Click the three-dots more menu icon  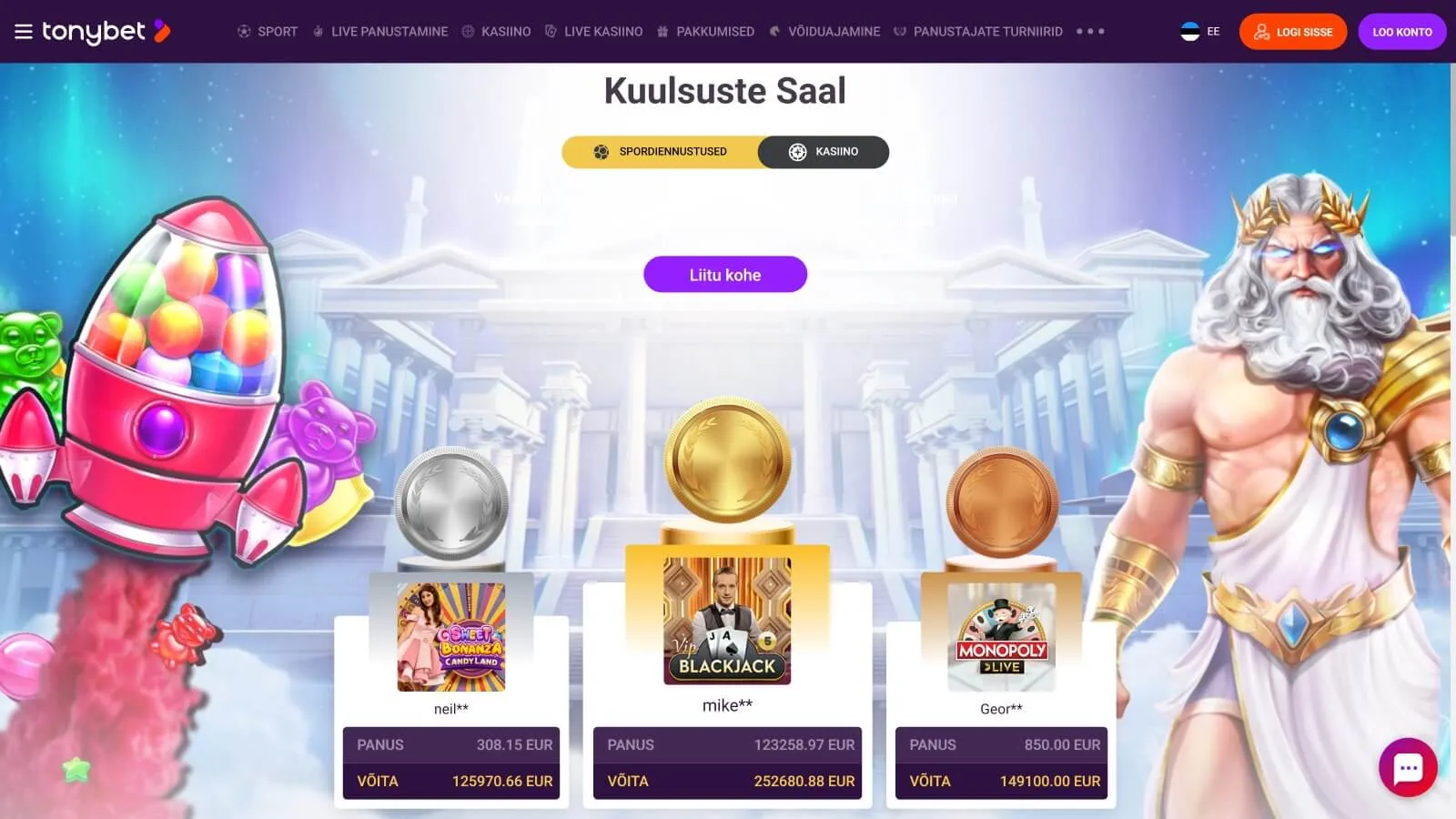[1090, 31]
